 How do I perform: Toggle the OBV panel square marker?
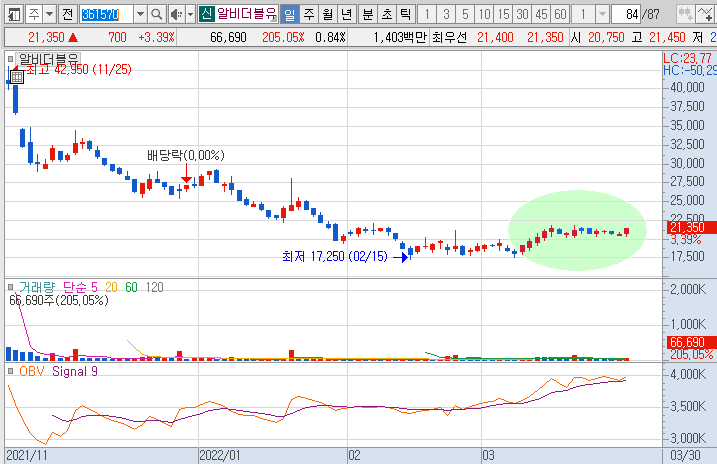(x=11, y=371)
